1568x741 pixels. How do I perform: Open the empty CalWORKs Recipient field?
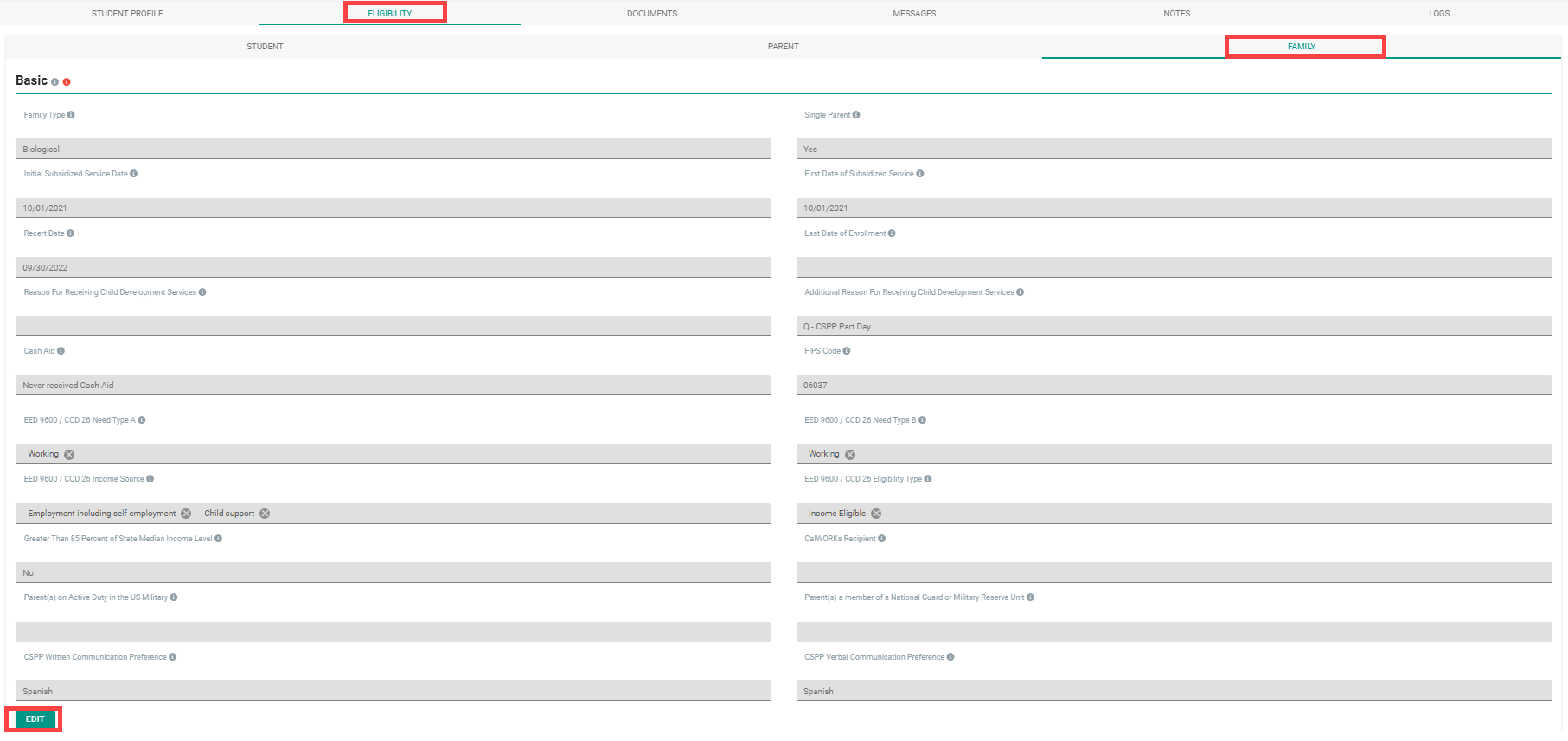(1174, 572)
